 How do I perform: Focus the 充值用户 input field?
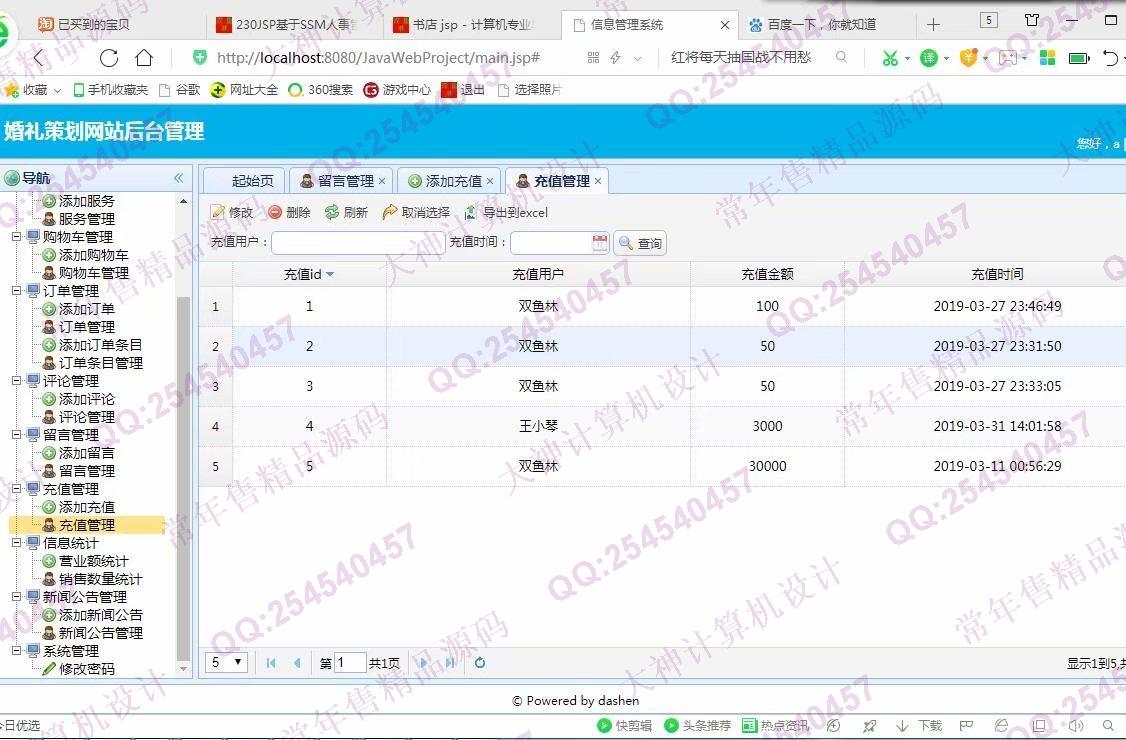pos(358,243)
